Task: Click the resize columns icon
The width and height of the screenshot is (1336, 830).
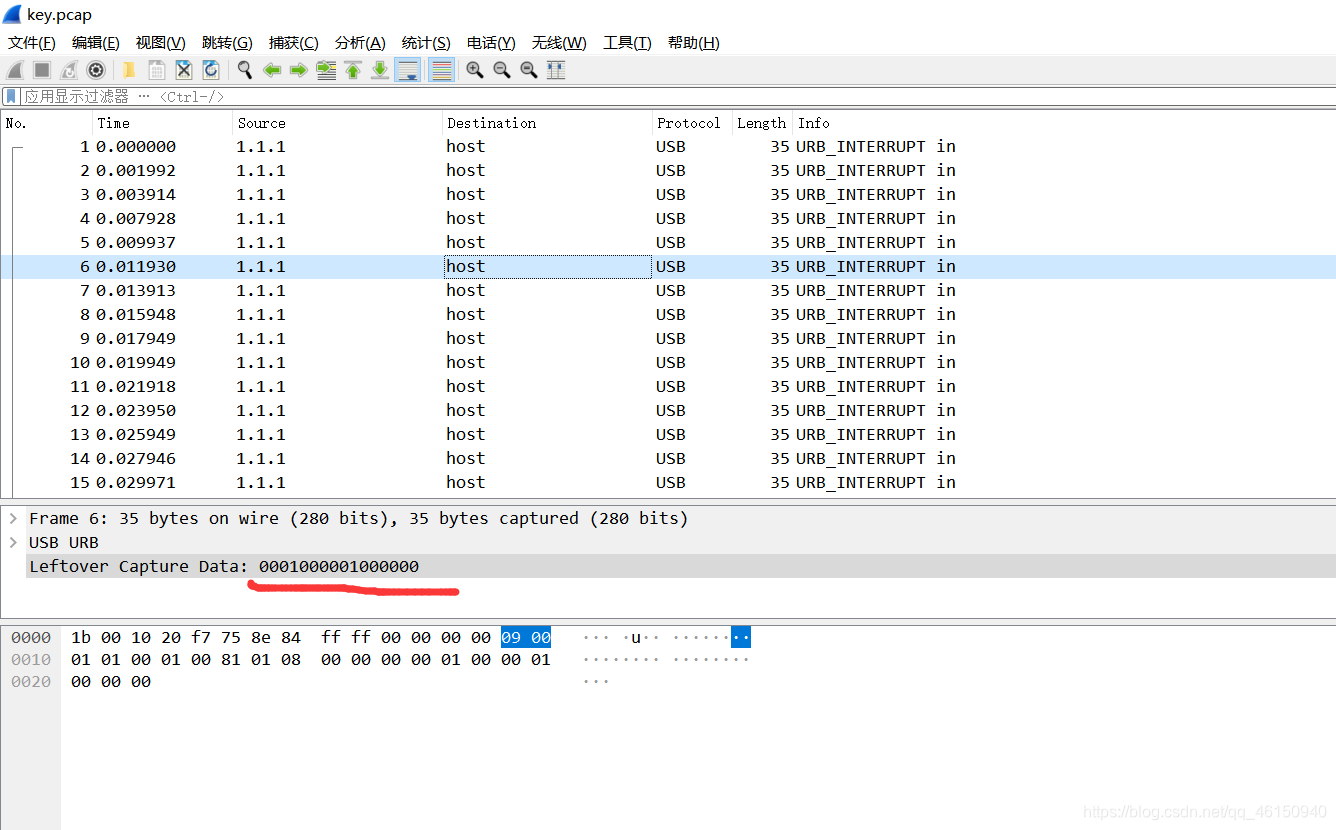Action: click(x=556, y=70)
